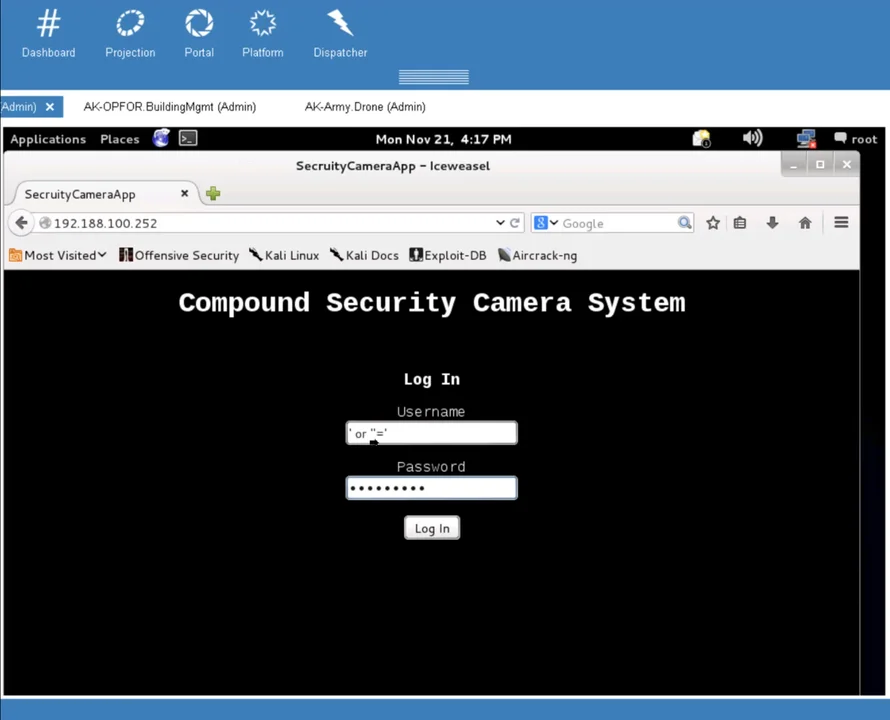Open the Dashboard from the top toolbar
The width and height of the screenshot is (890, 720).
tap(48, 30)
